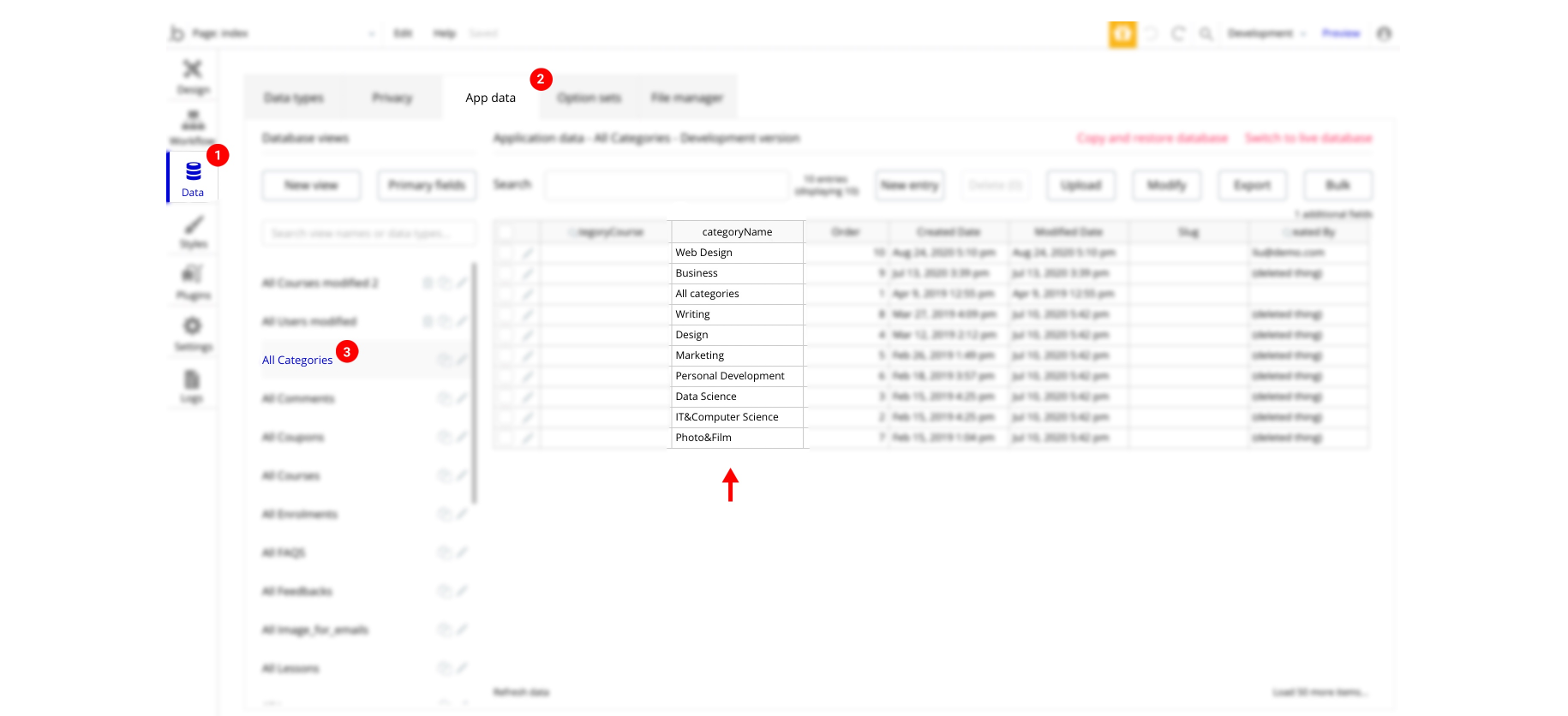The height and width of the screenshot is (716, 1568).
Task: Click the categoryName column header
Action: (737, 232)
